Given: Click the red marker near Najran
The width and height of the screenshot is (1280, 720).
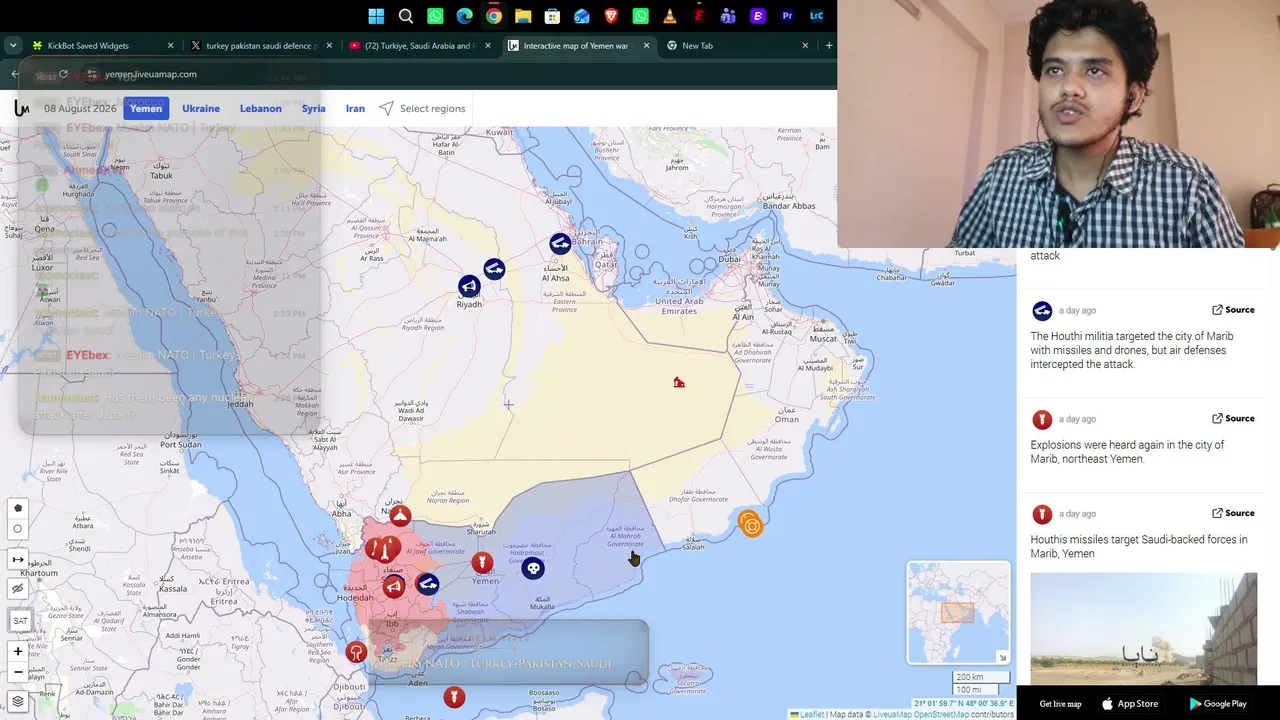Looking at the screenshot, I should pyautogui.click(x=400, y=516).
